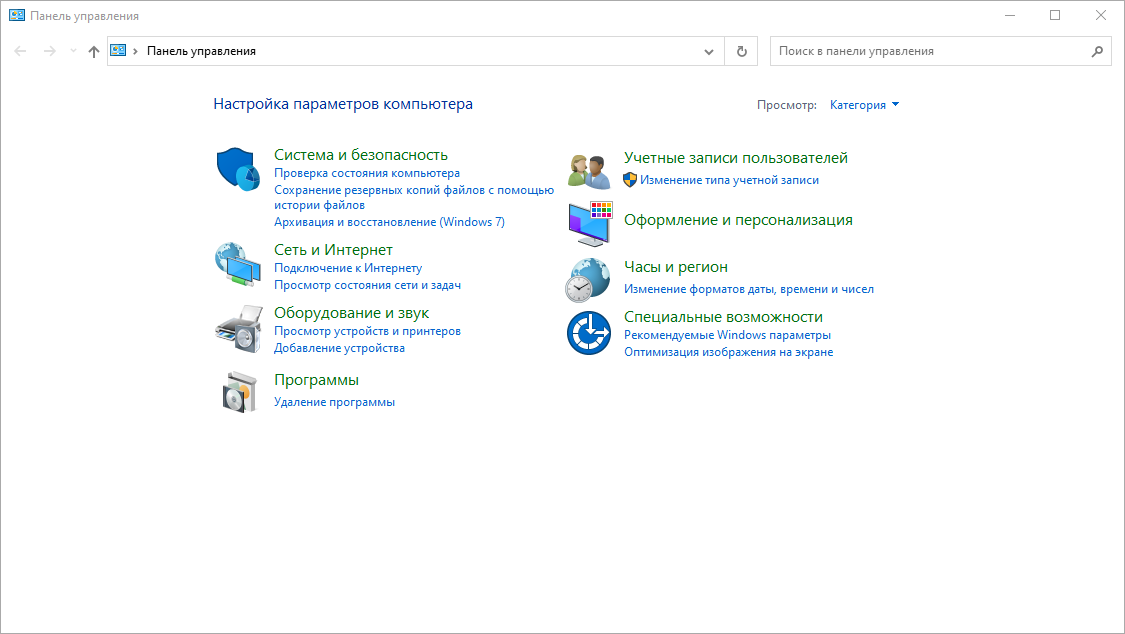
Task: Open the Hardware and Sound printer icon
Action: coord(238,328)
